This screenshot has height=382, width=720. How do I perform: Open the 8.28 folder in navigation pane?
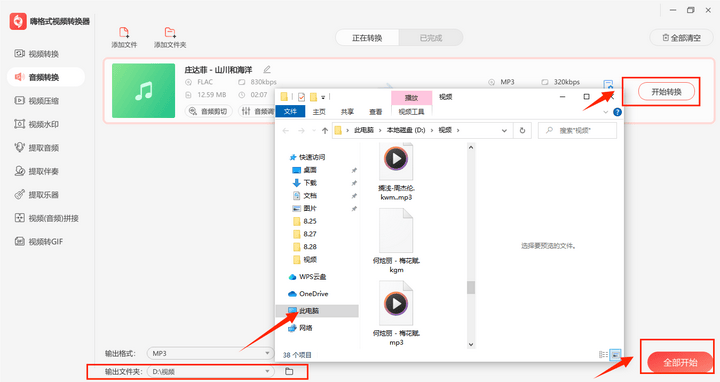(305, 247)
